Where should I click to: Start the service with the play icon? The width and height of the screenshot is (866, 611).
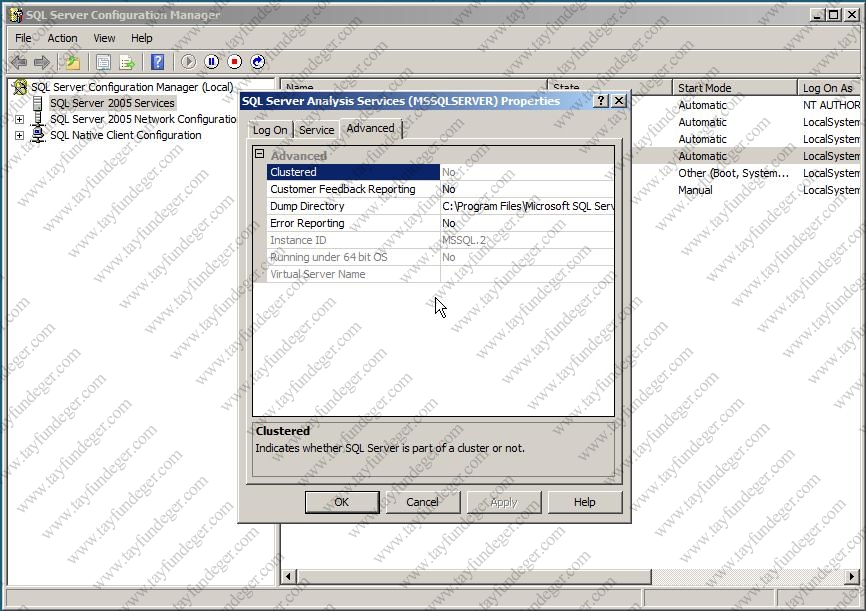pos(188,62)
